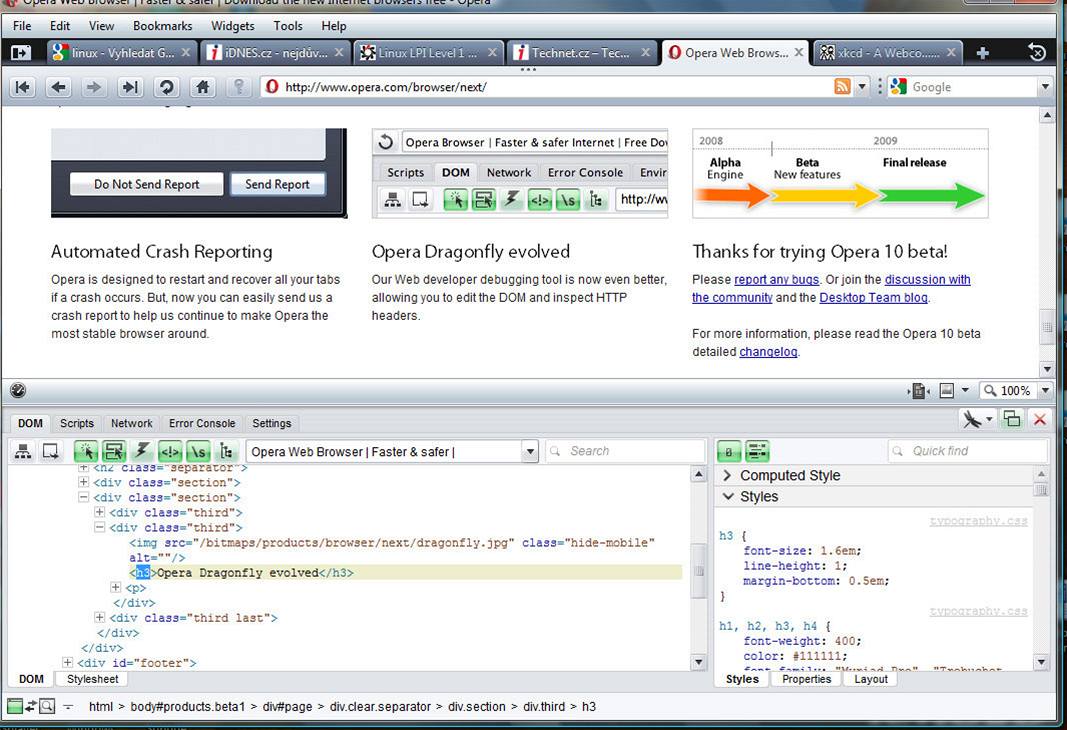Click the Dragonfly DOM tree view icon
The width and height of the screenshot is (1067, 730).
[x=23, y=451]
